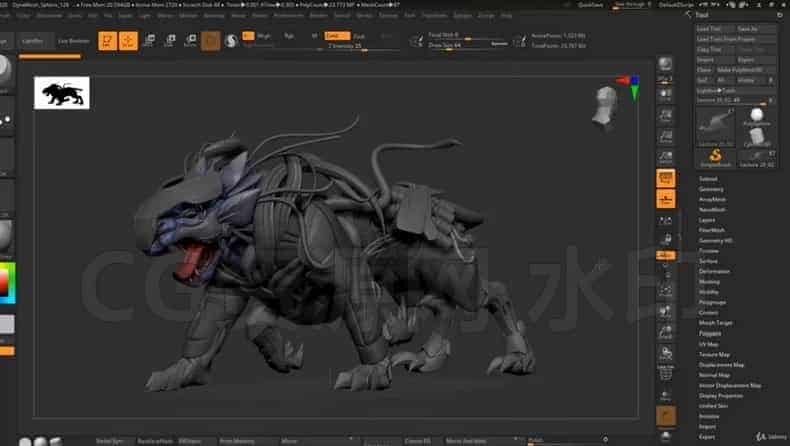790x446 pixels.
Task: Click the Transp transparency icon in right shelf
Action: 665,396
